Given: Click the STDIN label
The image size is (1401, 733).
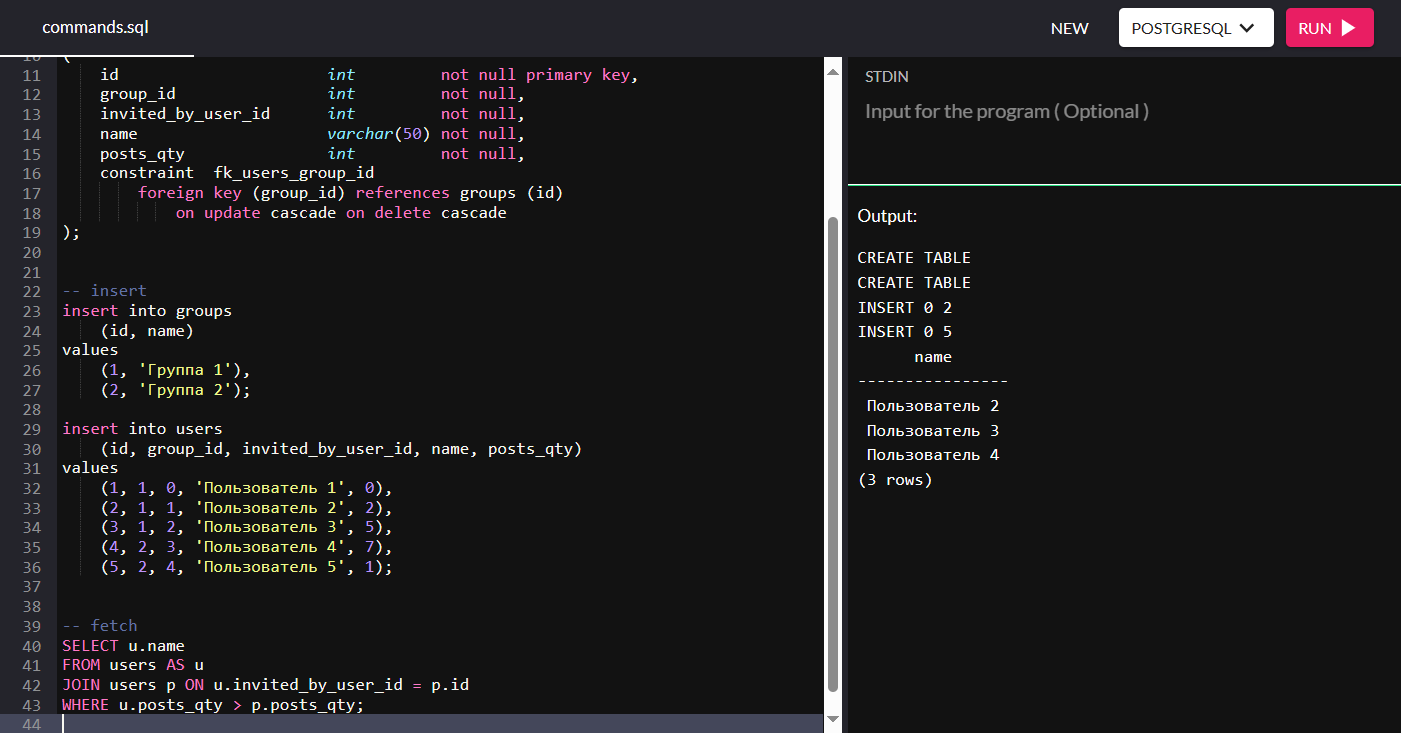Looking at the screenshot, I should point(886,76).
